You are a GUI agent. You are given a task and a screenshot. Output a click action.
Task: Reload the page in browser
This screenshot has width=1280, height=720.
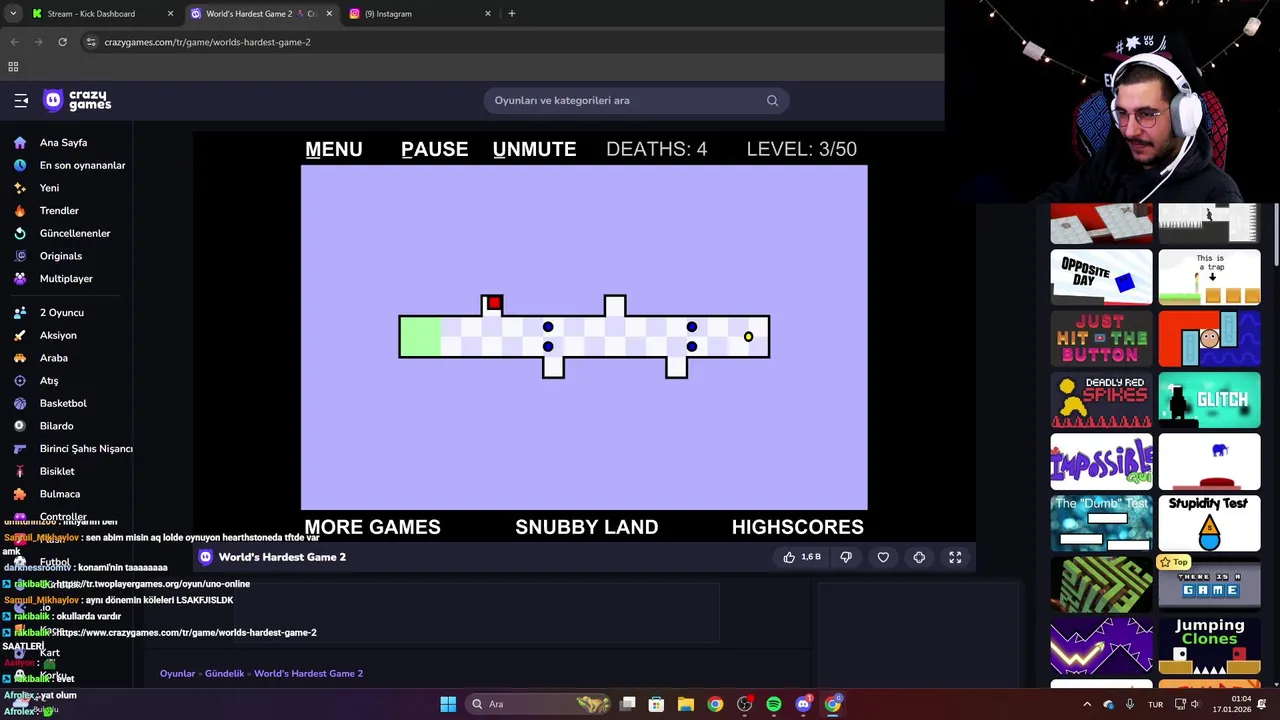point(62,42)
